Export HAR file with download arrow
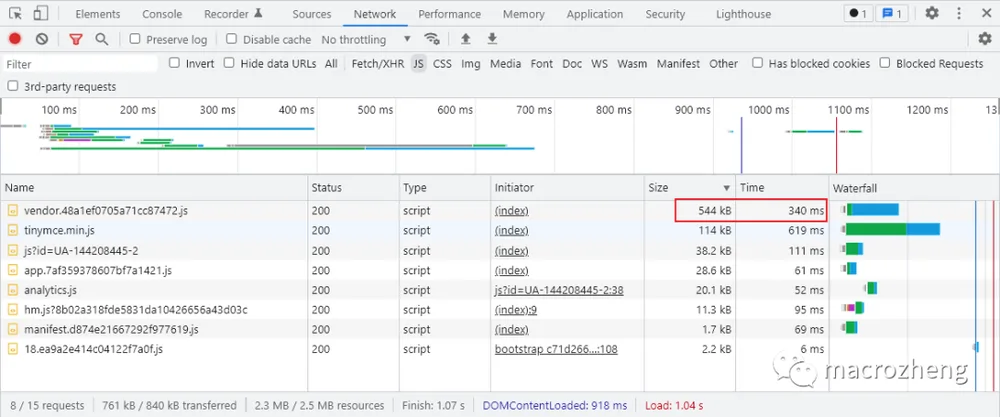Viewport: 1000px width, 417px height. pos(492,39)
